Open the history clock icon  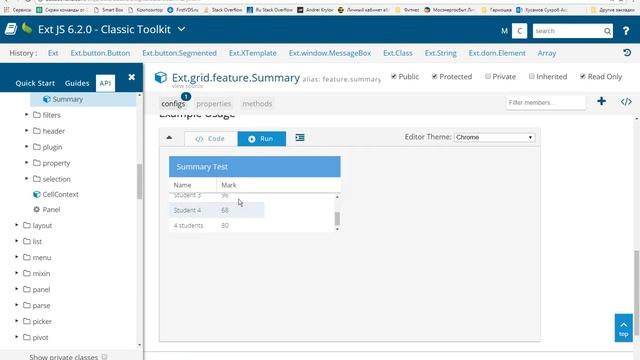(627, 53)
